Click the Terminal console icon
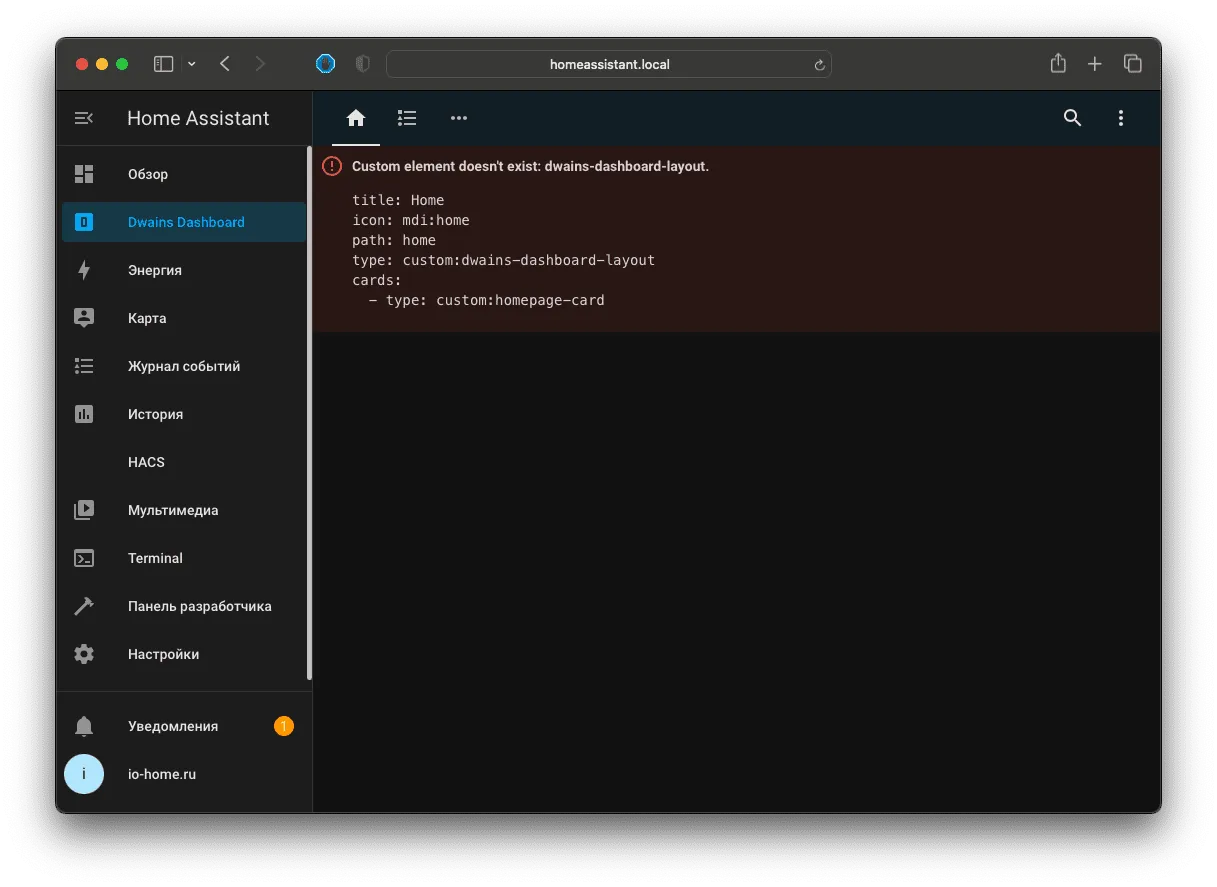The image size is (1217, 887). tap(84, 558)
